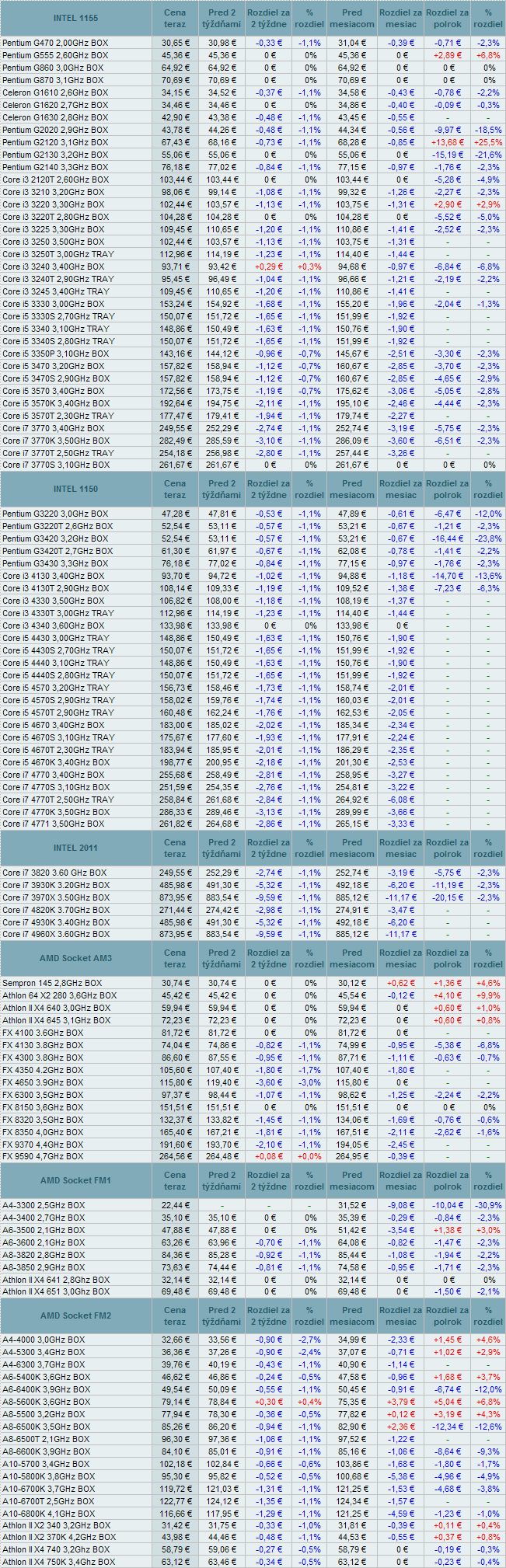Click Rozdiel za mesiac header in AMD FM2
Screen dimensions: 506x1568
(401, 1315)
